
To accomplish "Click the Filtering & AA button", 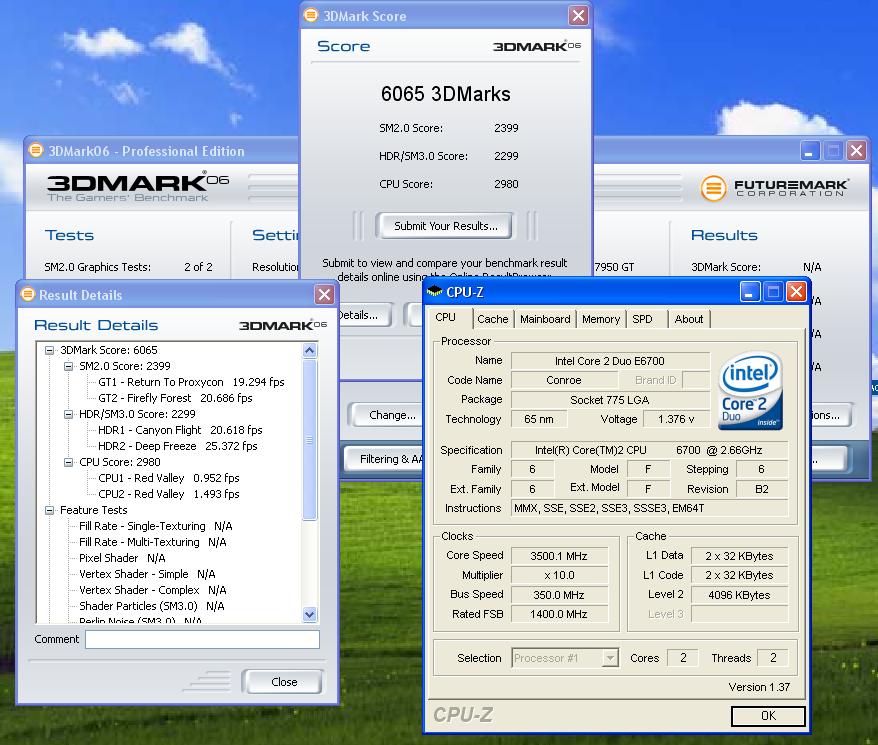I will coord(384,459).
